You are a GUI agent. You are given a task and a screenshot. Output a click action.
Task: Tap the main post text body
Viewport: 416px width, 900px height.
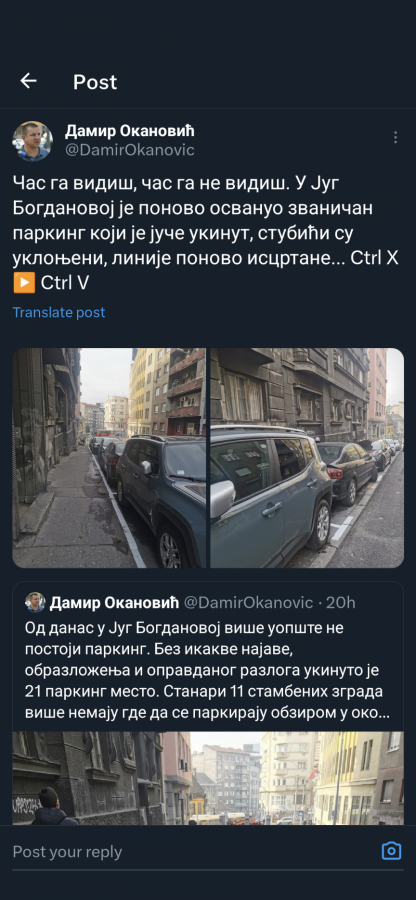[x=205, y=232]
